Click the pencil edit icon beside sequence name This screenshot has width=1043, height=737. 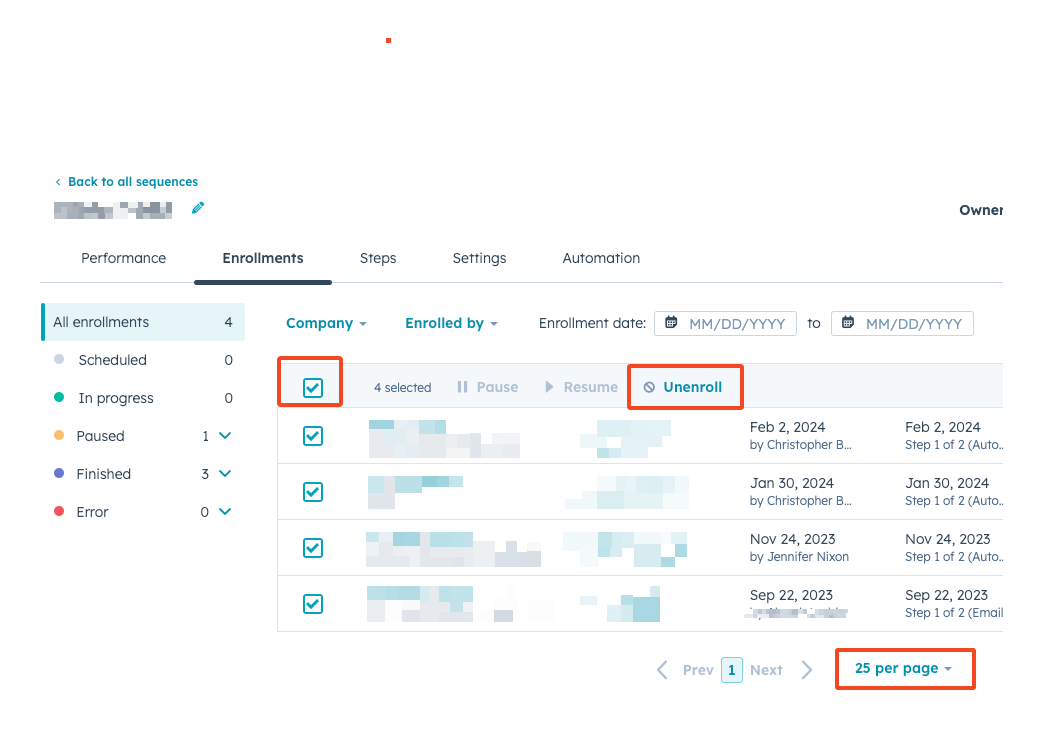[198, 208]
